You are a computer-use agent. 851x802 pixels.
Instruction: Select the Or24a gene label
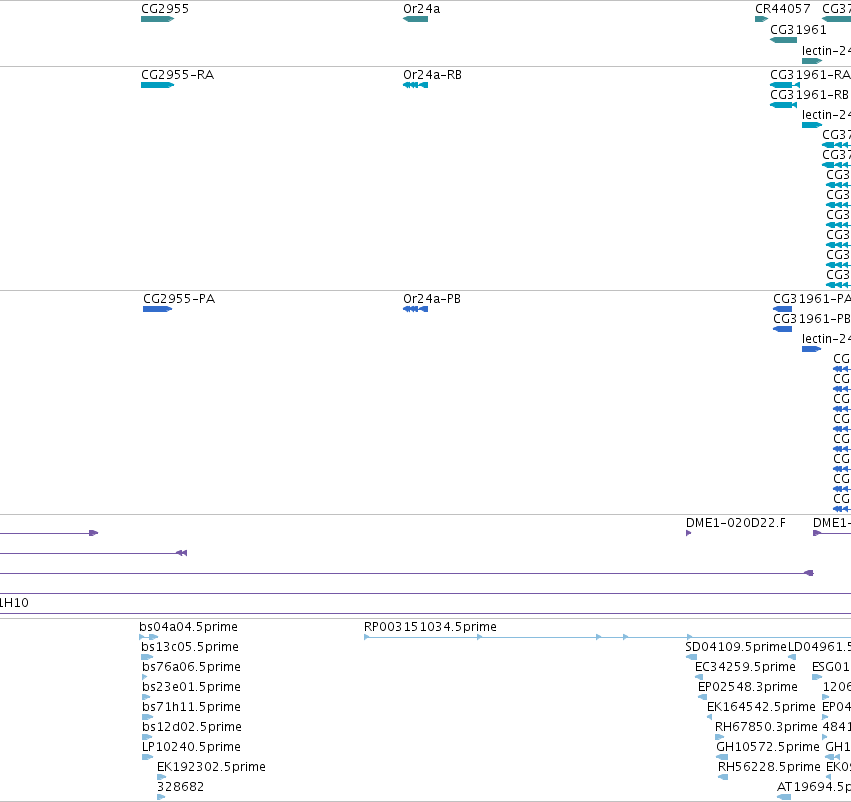422,9
